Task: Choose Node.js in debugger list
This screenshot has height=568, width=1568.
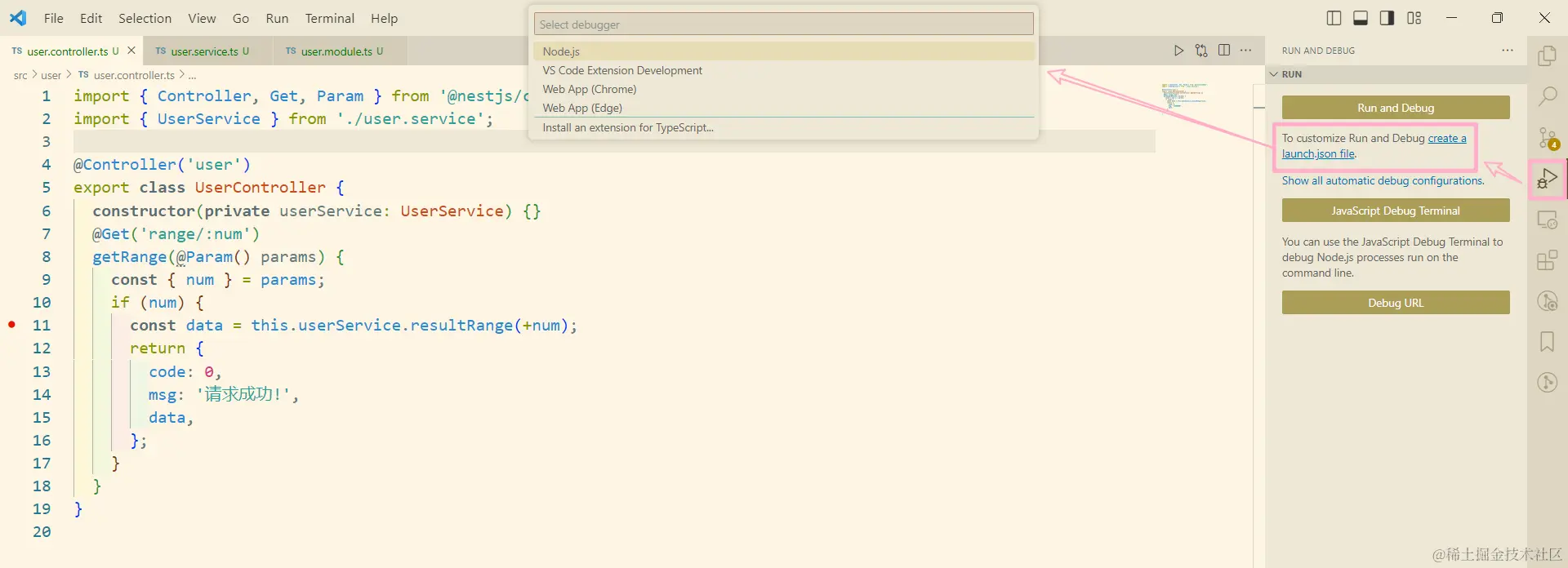Action: (784, 51)
